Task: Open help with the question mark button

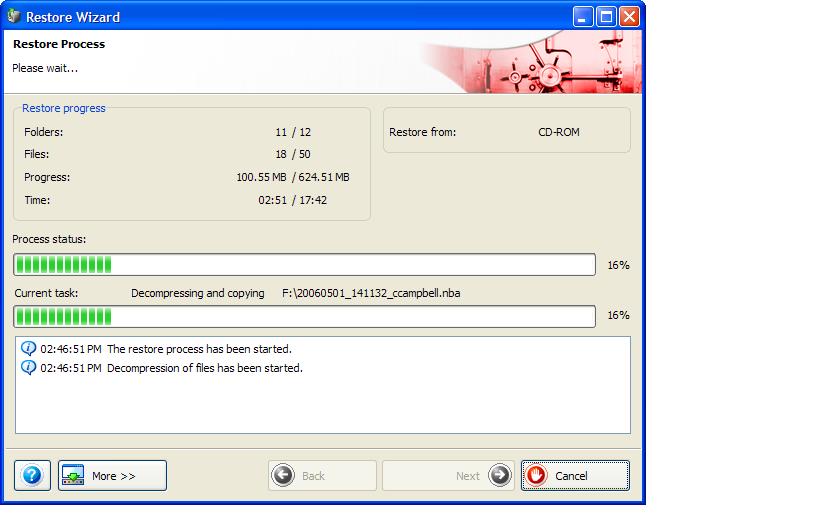Action: [x=32, y=476]
